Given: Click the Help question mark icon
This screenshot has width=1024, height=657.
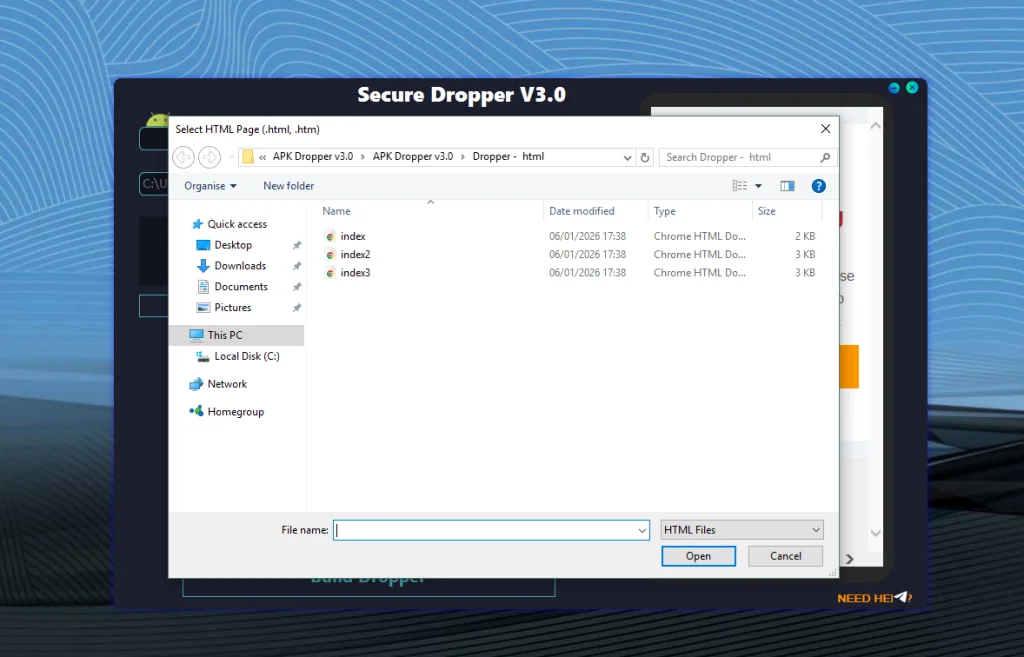Looking at the screenshot, I should click(x=818, y=185).
